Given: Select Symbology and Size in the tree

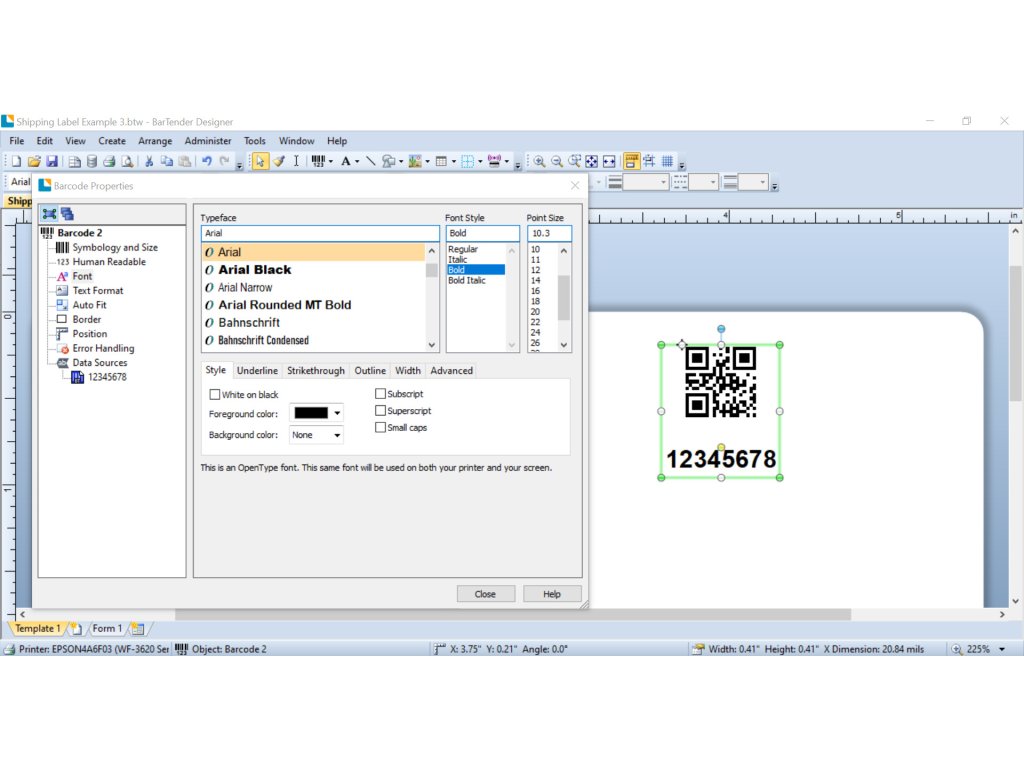Looking at the screenshot, I should tap(115, 248).
